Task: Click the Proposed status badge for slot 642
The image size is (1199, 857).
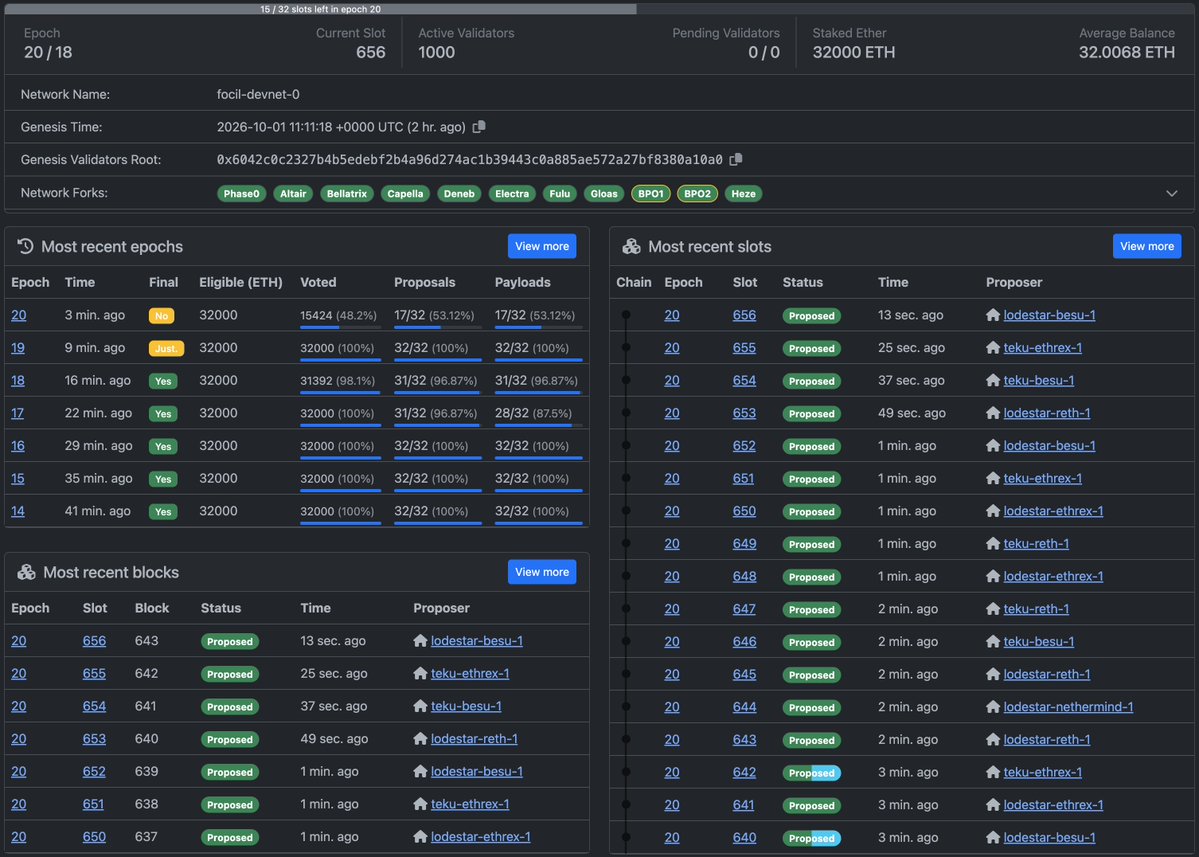Action: (811, 773)
